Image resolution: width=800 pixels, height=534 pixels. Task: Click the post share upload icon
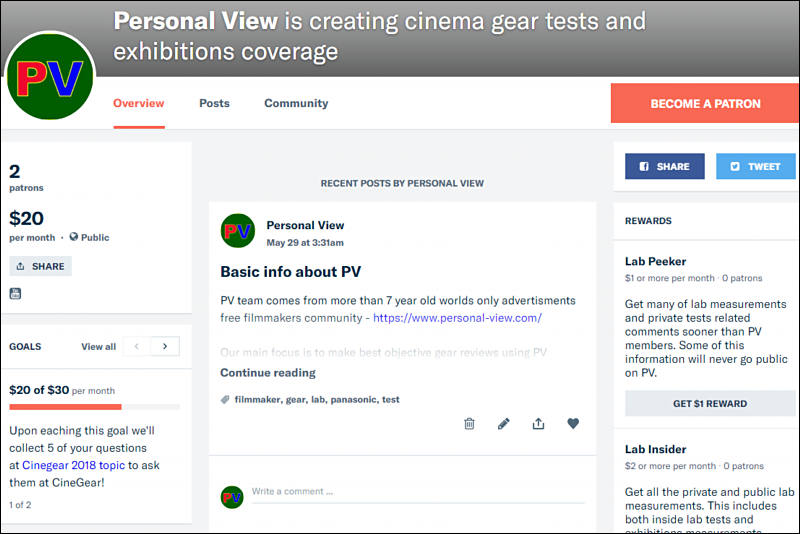[x=538, y=423]
